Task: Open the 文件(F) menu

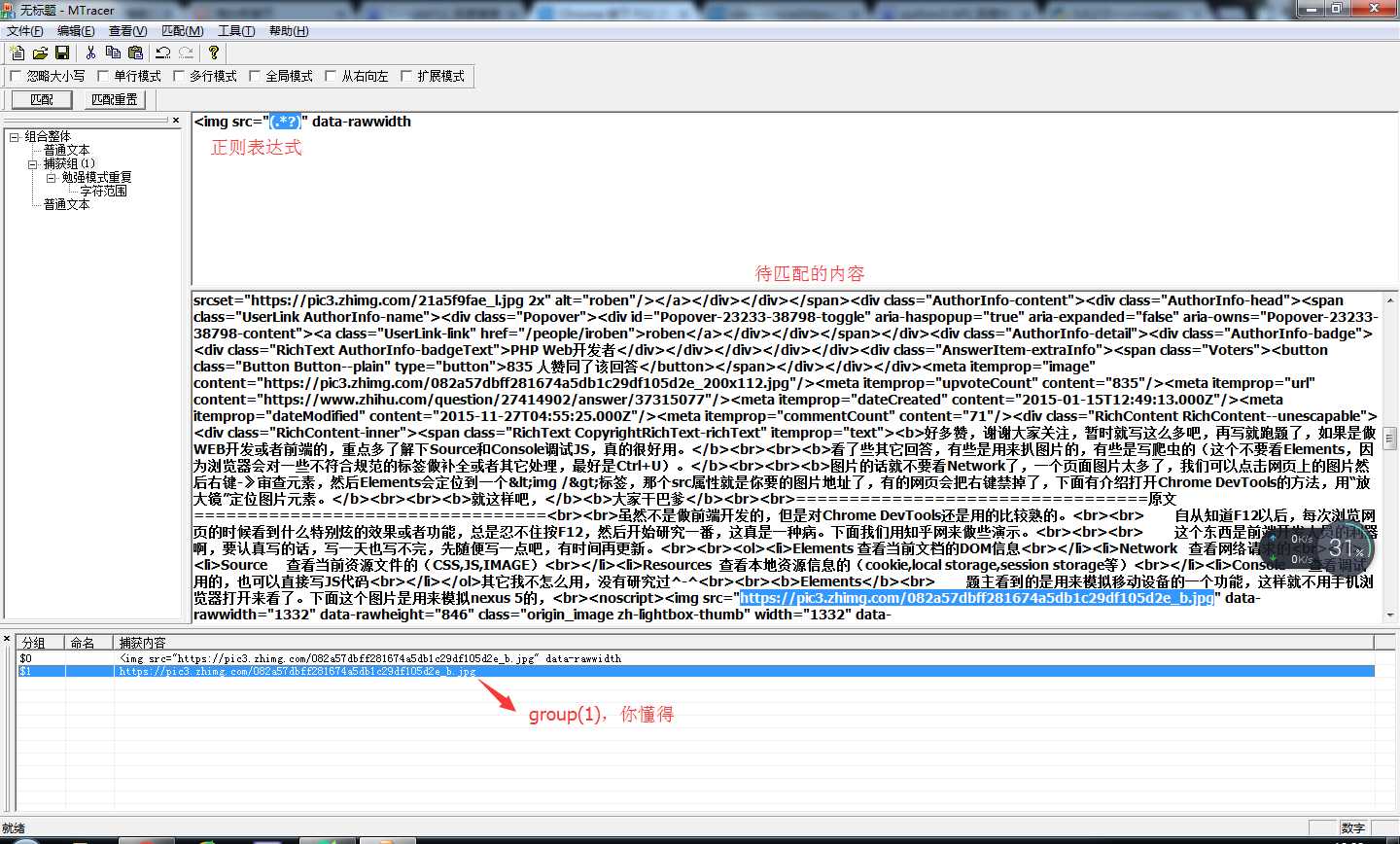Action: pyautogui.click(x=25, y=31)
